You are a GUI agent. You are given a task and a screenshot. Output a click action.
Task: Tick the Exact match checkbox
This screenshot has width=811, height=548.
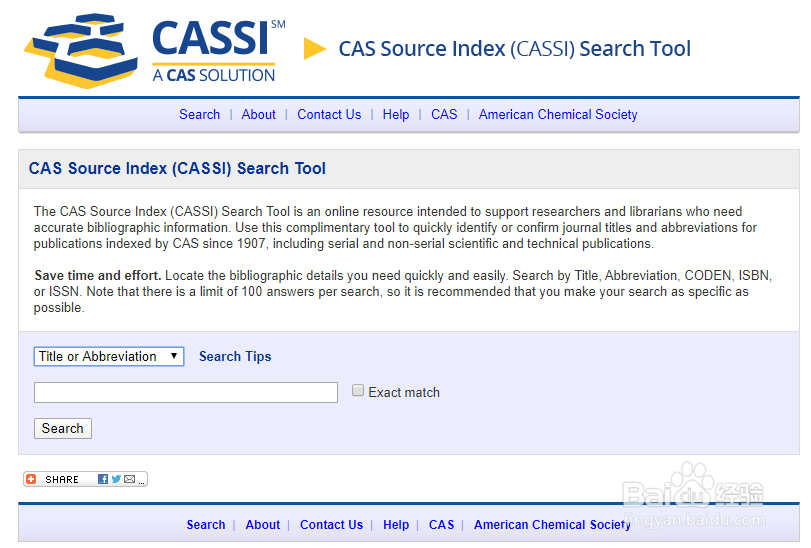pyautogui.click(x=358, y=390)
